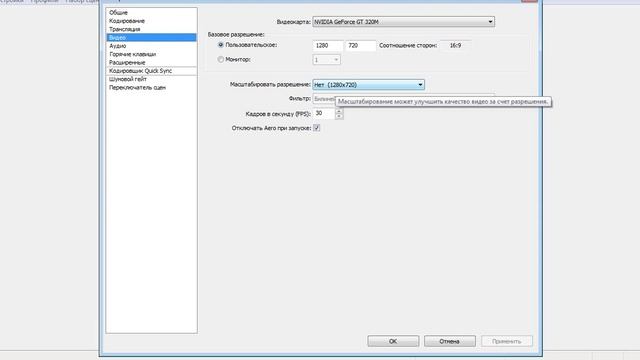This screenshot has width=640, height=360.
Task: Click the FPS value field showing 30
Action: (324, 113)
